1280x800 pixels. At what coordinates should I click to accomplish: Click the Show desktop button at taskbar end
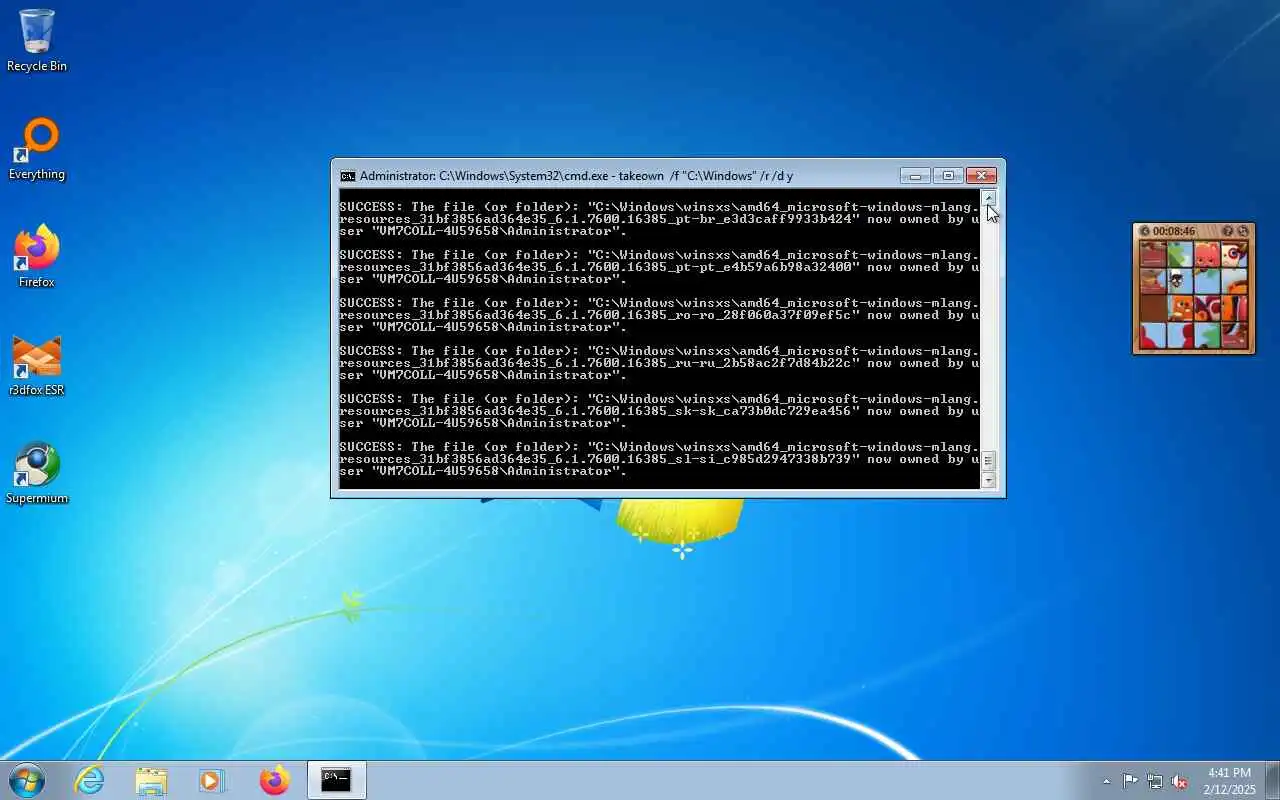coord(1272,780)
